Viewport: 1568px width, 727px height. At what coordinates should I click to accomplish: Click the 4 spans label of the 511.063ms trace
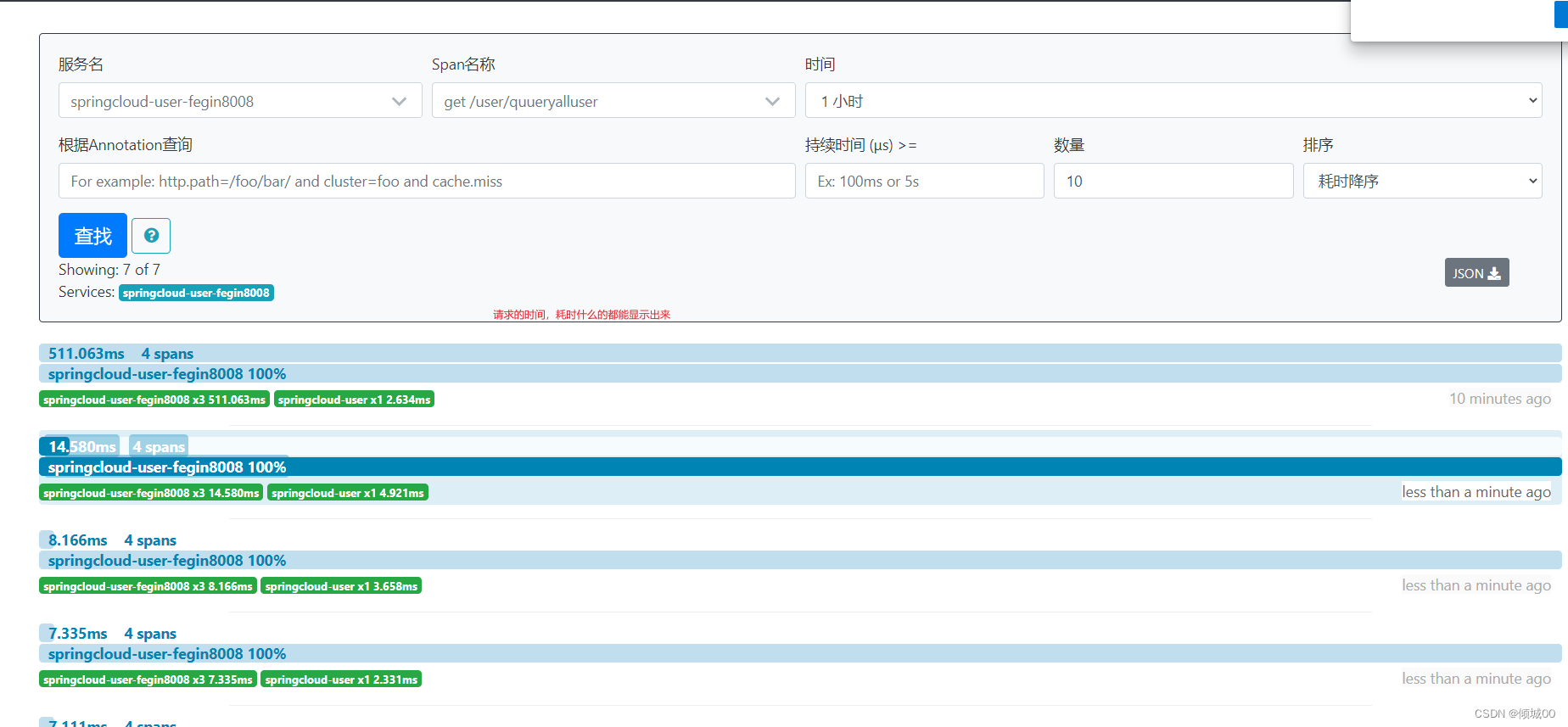167,354
